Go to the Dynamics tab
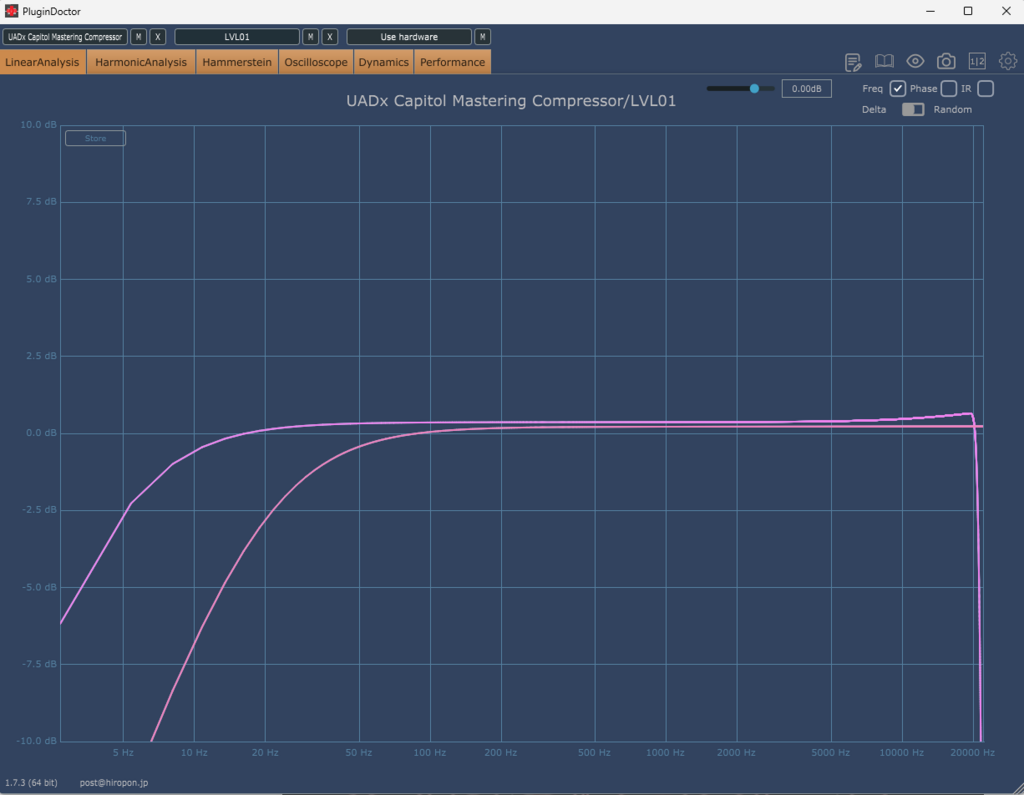Viewport: 1024px width, 795px height. (383, 62)
